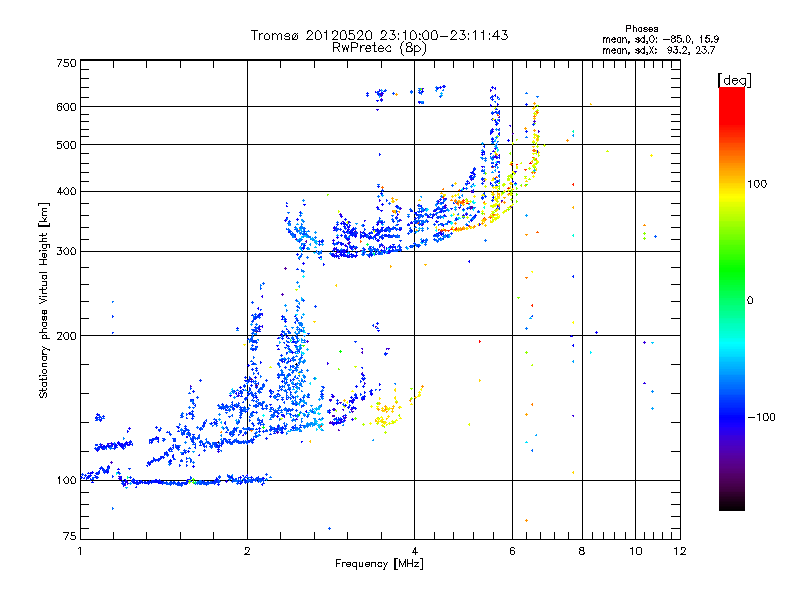This screenshot has height=600, width=800.
Task: Click the y-axis tick label '750'
Action: click(x=66, y=63)
